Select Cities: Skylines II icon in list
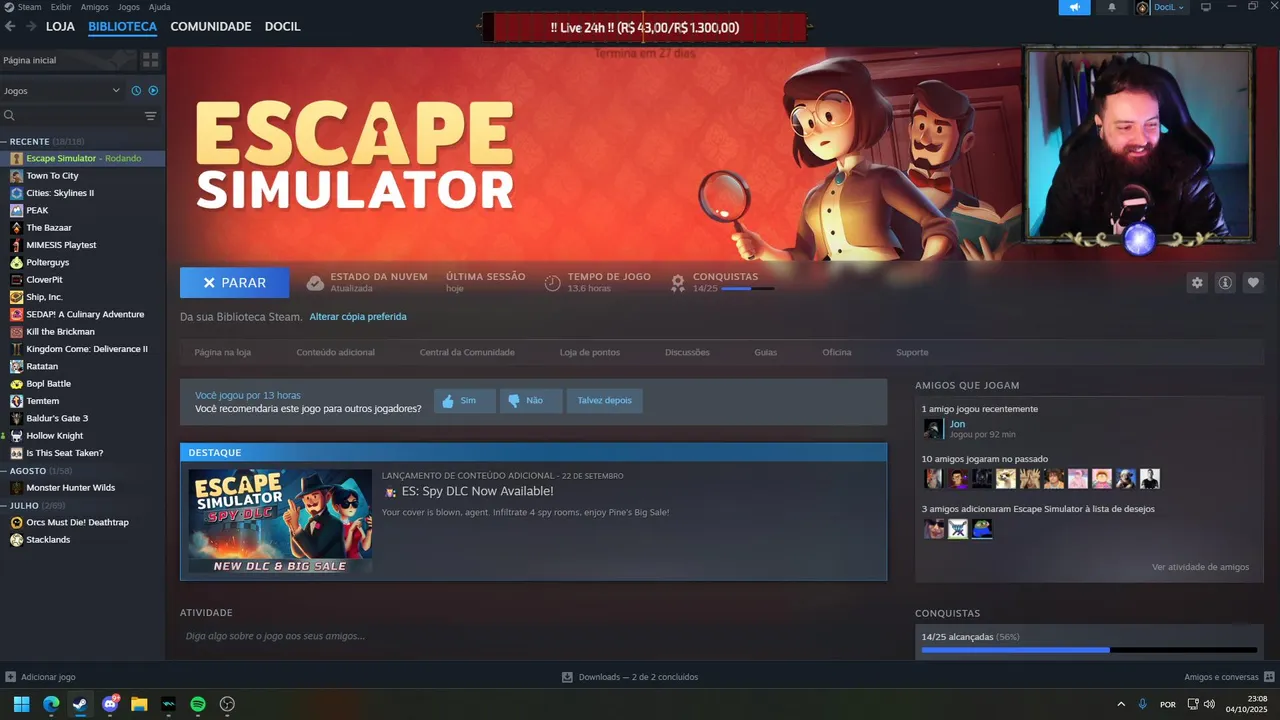1280x720 pixels. [x=17, y=193]
